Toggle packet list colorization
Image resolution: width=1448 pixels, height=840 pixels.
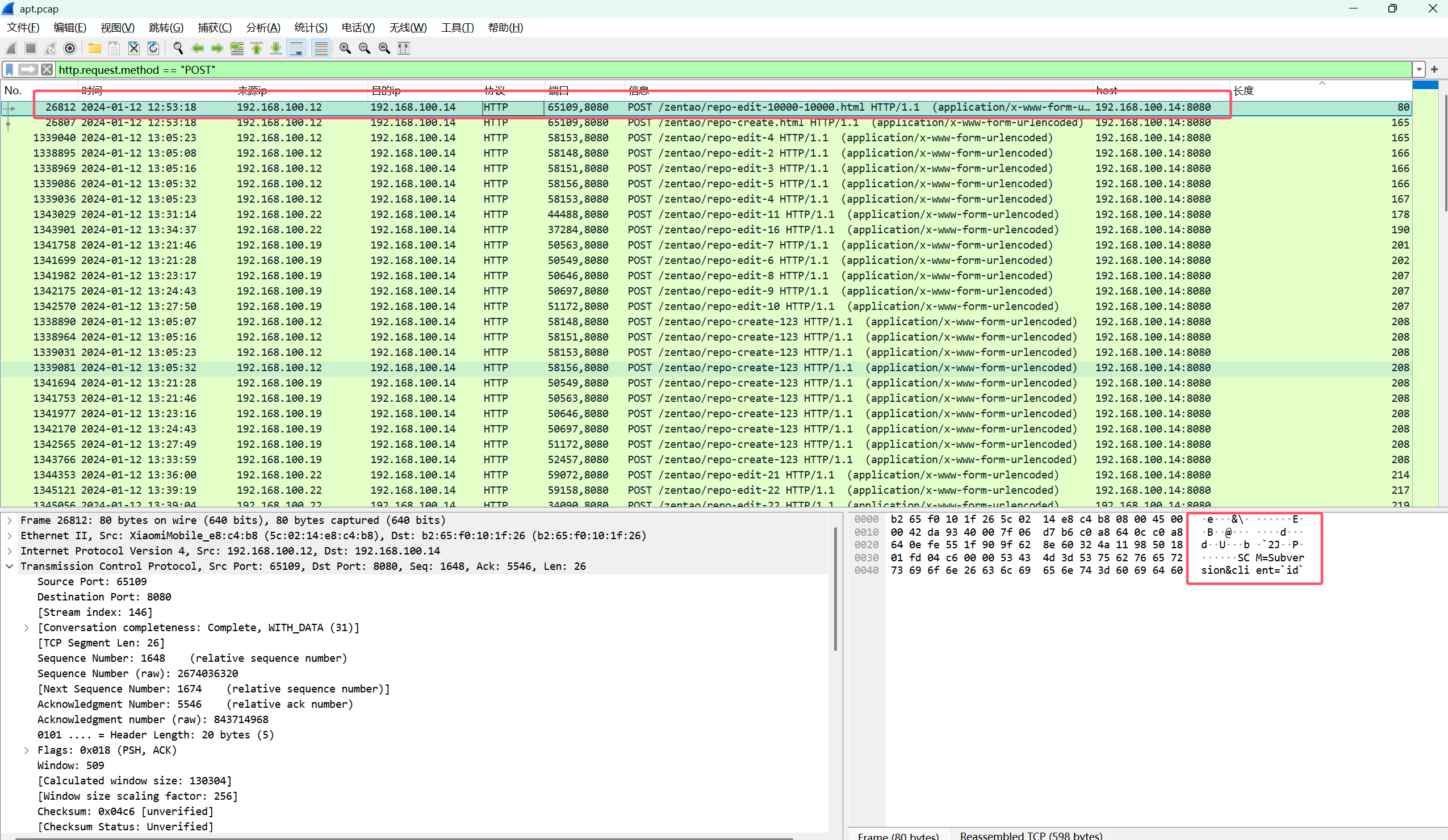coord(321,48)
